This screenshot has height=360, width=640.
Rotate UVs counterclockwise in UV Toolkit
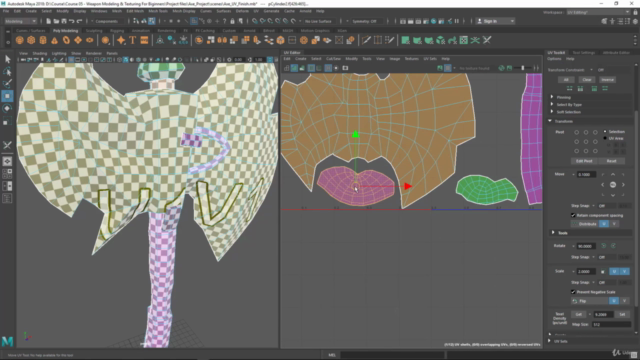tap(604, 246)
